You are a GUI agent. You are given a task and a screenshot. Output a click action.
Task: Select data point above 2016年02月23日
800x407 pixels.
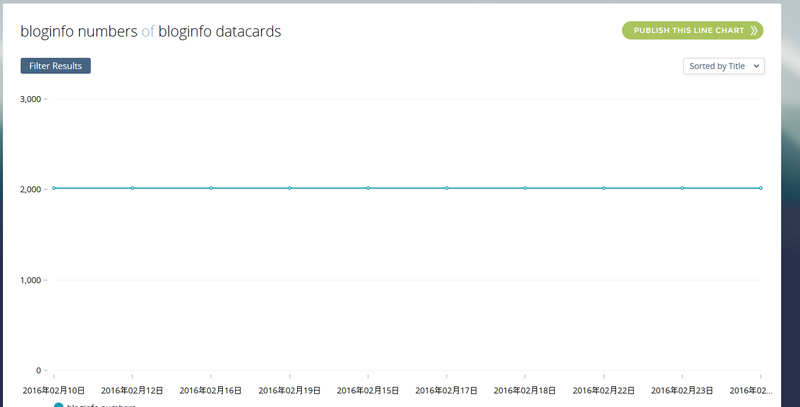pyautogui.click(x=682, y=188)
